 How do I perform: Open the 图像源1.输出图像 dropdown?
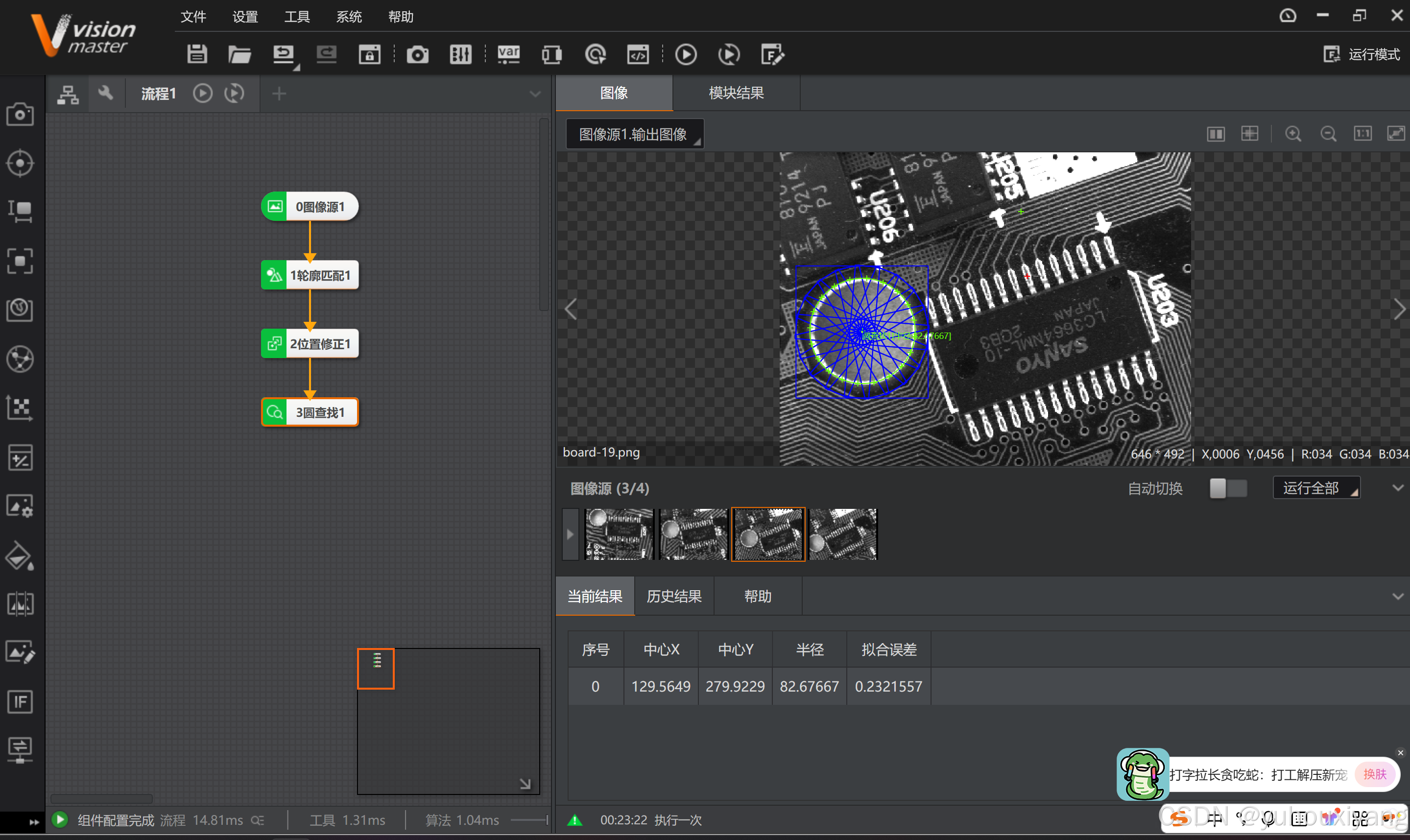pyautogui.click(x=634, y=134)
